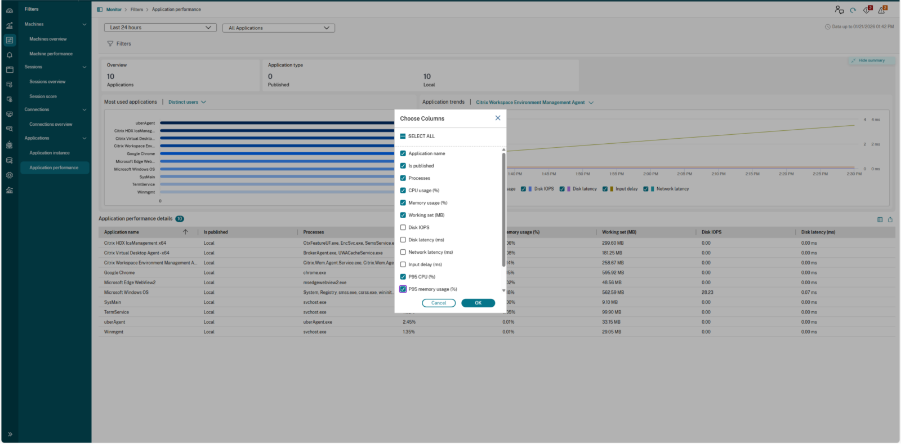Click the user feedback icon in top bar

[x=840, y=10]
